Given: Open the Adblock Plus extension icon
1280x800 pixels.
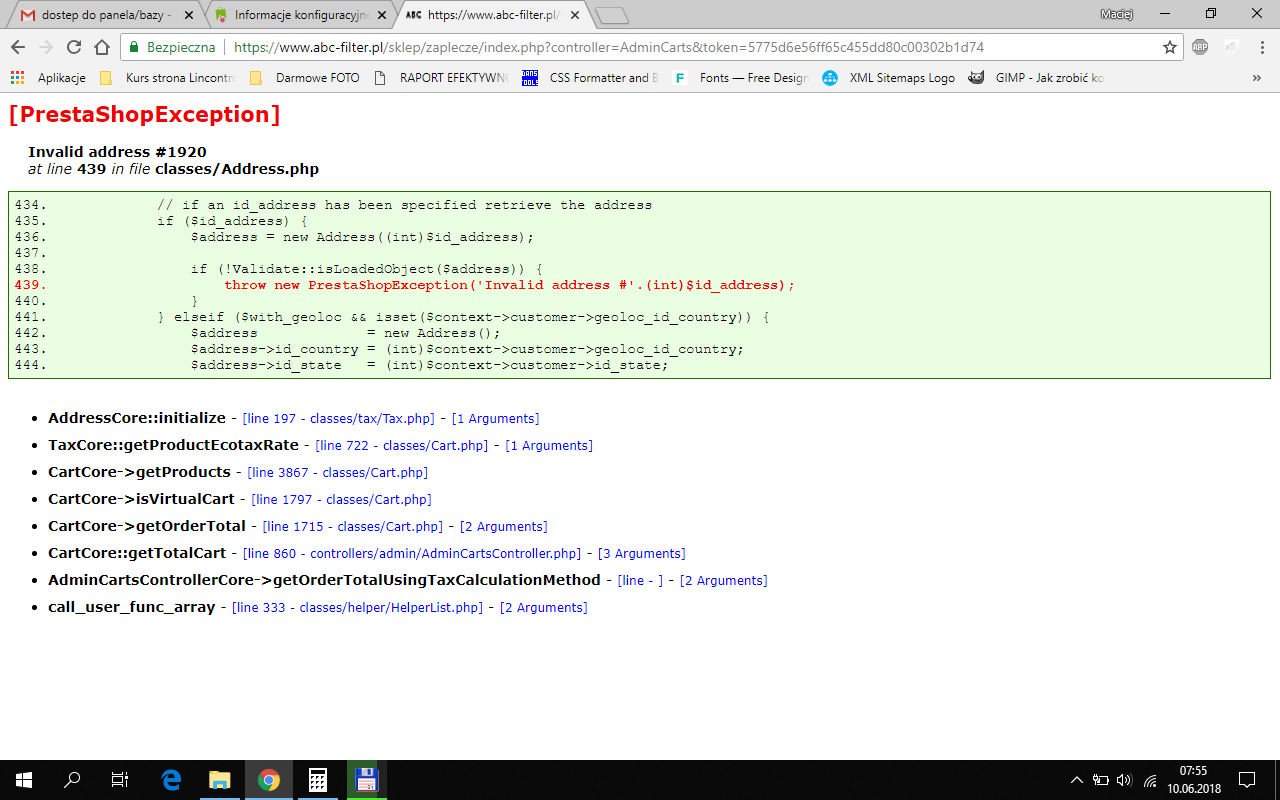Looking at the screenshot, I should pos(1200,47).
